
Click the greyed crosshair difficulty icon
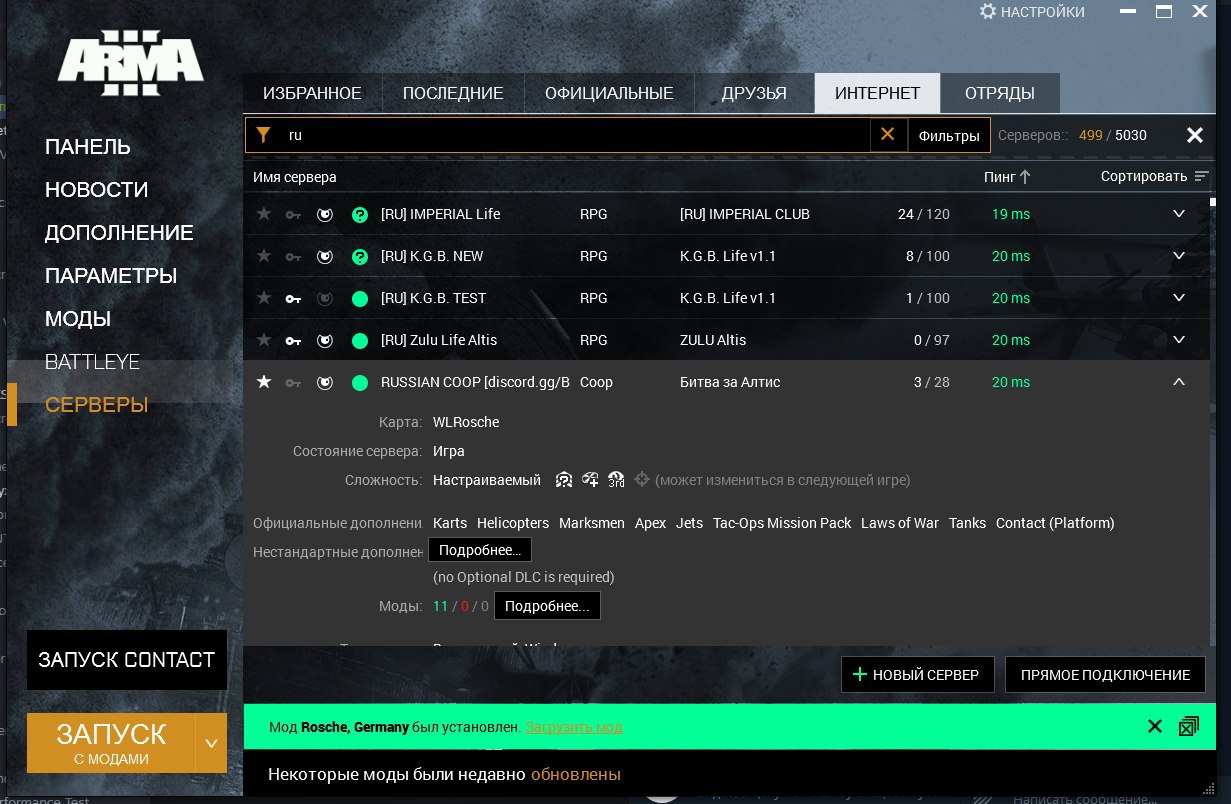[642, 480]
